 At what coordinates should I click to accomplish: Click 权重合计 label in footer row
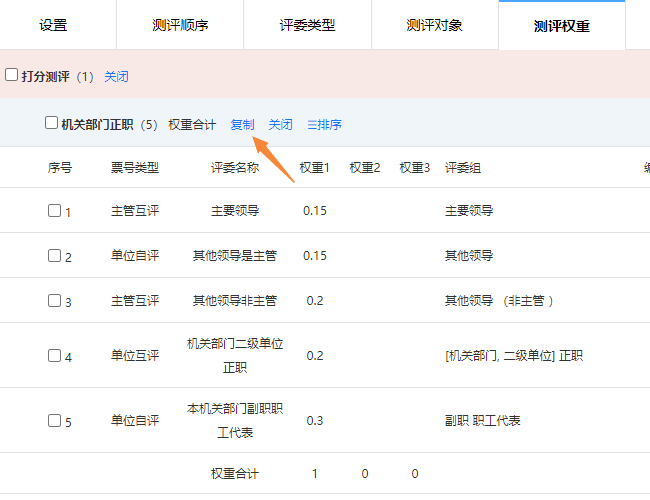[x=235, y=473]
